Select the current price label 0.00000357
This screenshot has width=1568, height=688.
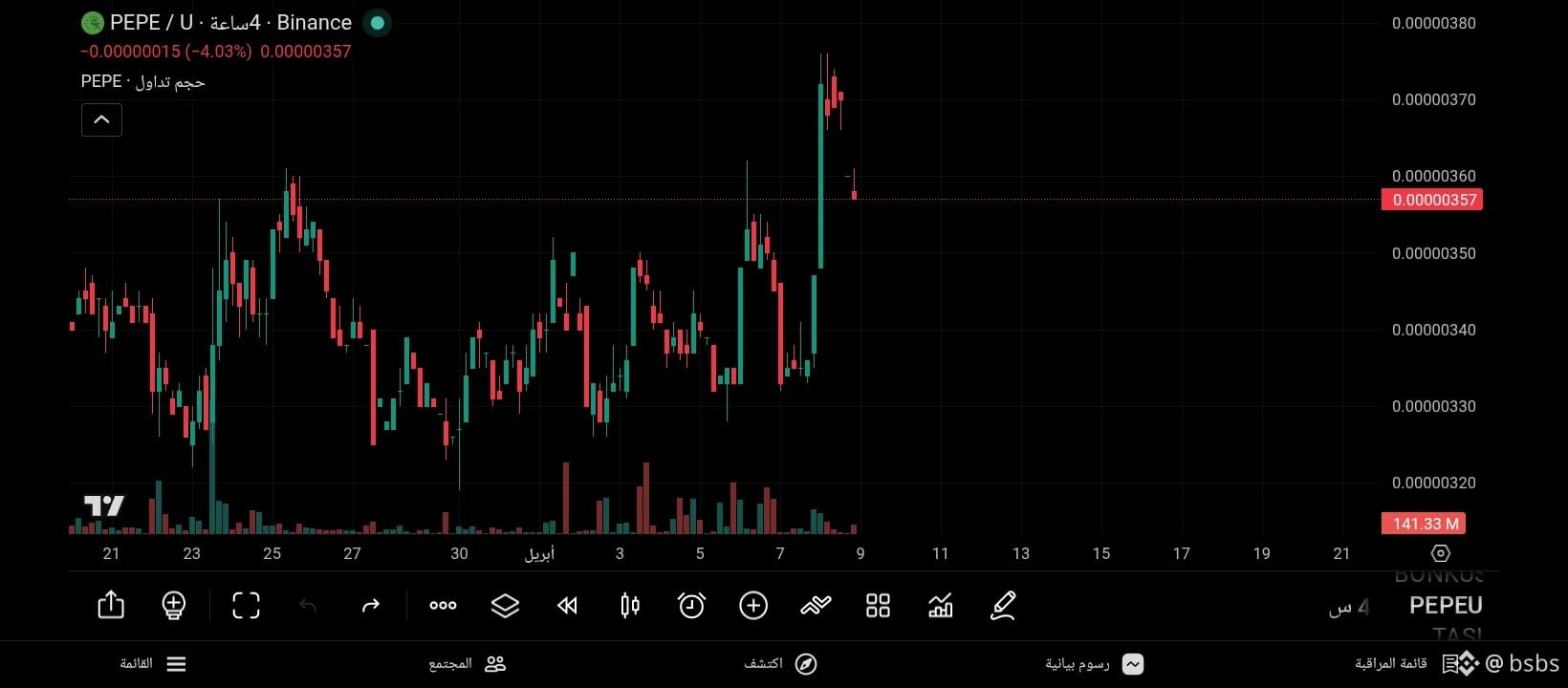(x=1432, y=200)
